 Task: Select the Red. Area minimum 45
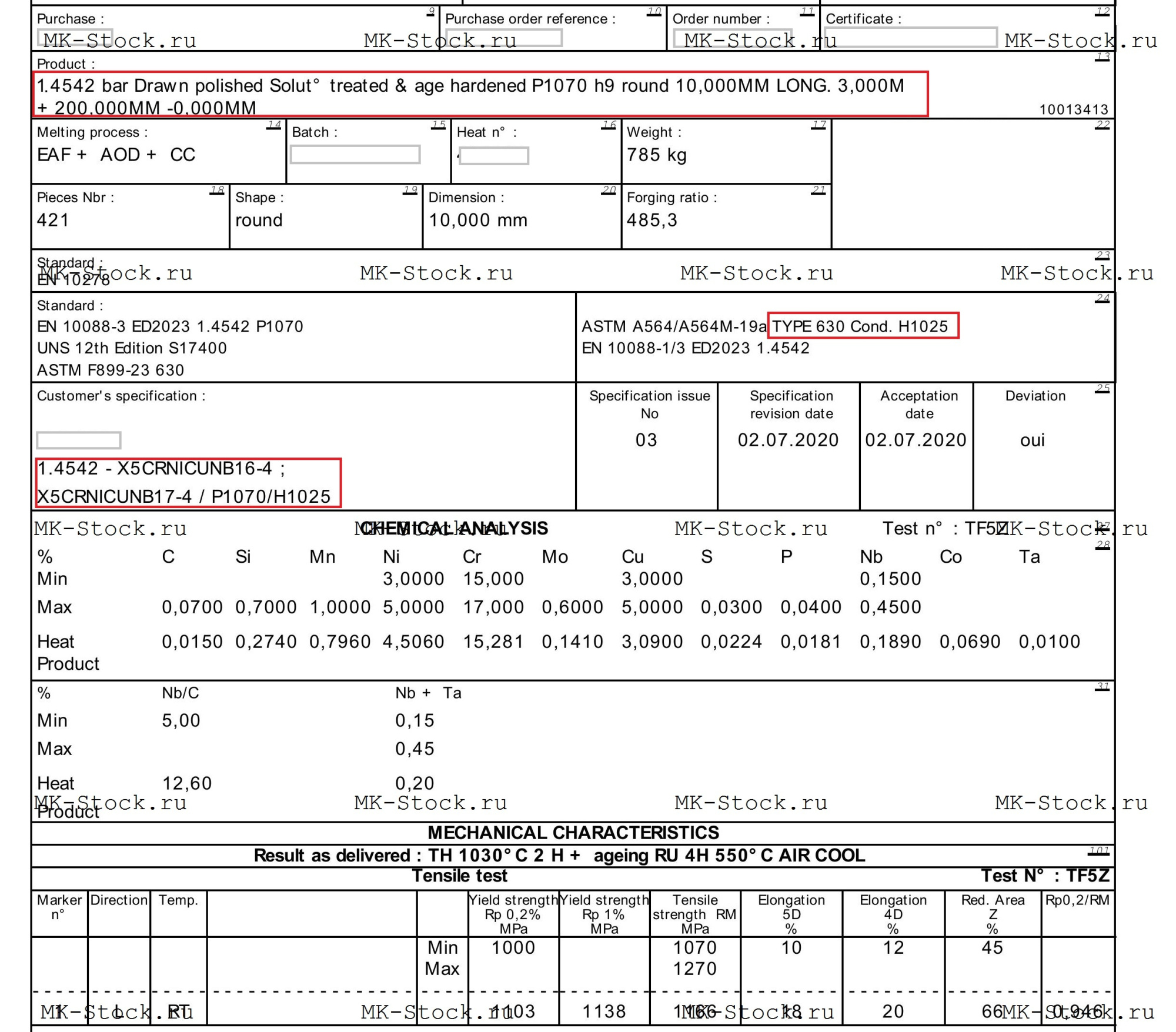(993, 947)
